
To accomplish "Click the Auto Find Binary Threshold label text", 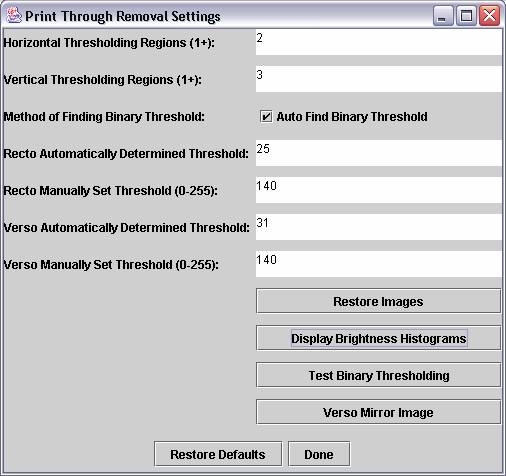I will pos(352,117).
